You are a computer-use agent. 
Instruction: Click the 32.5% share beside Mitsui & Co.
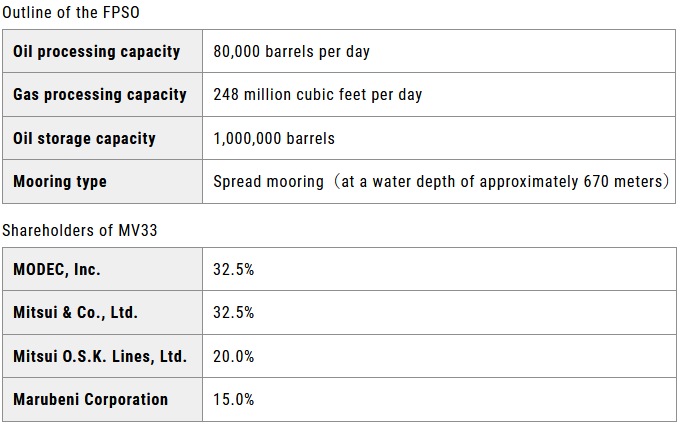[x=234, y=312]
